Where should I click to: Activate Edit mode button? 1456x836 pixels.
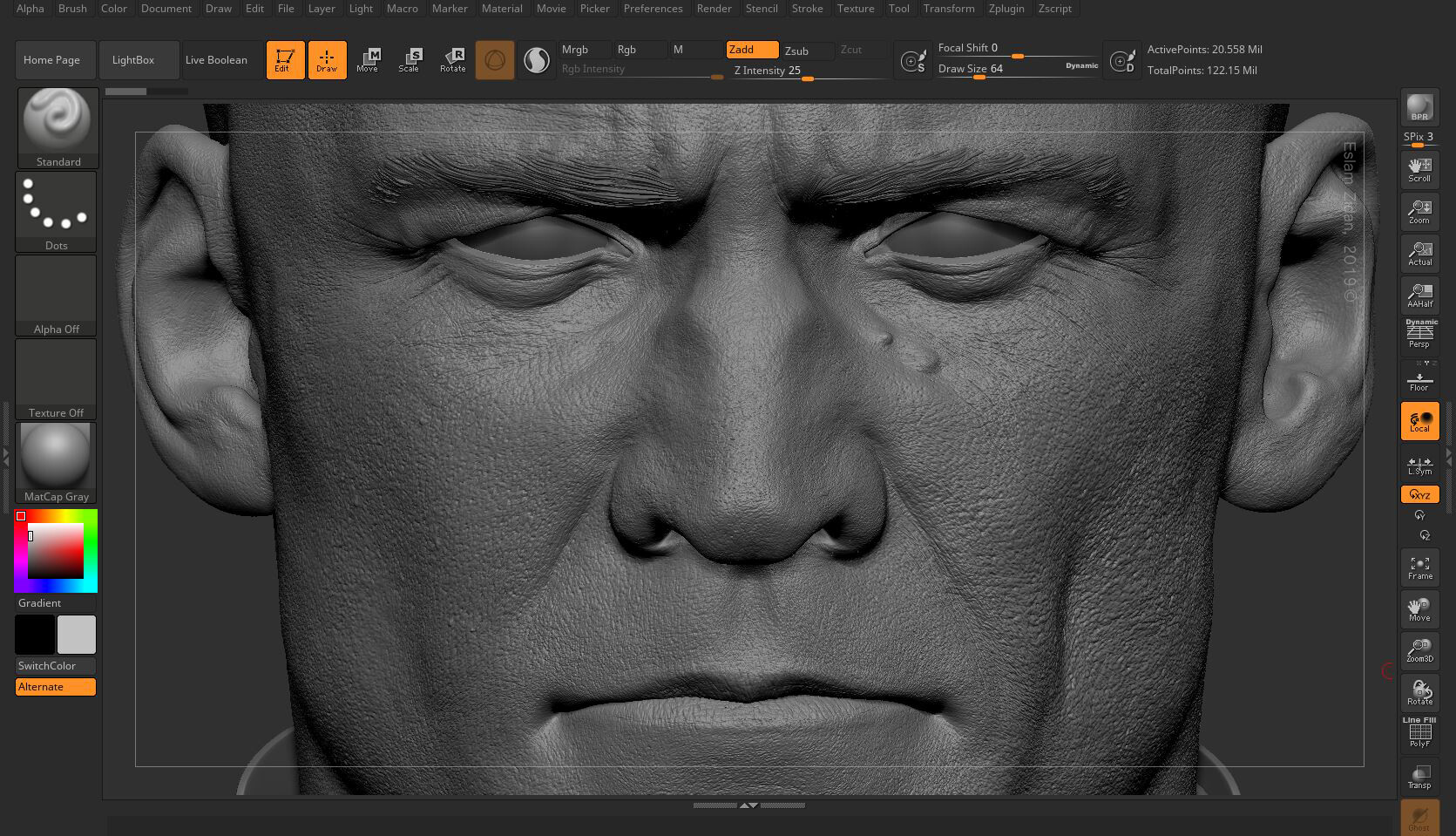(x=285, y=60)
